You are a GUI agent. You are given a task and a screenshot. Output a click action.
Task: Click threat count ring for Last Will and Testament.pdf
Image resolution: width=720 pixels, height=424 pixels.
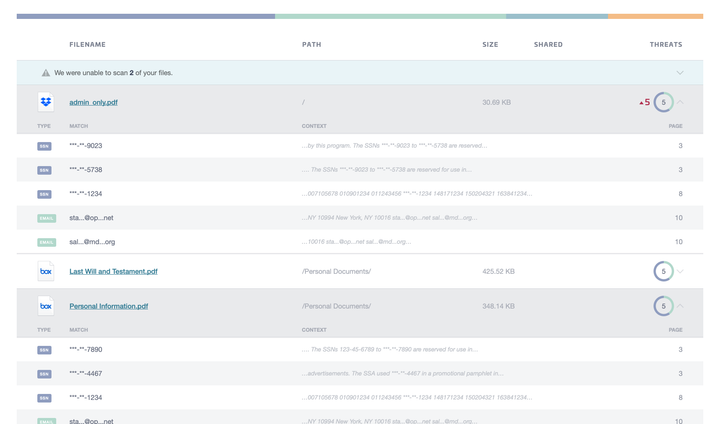pos(662,271)
